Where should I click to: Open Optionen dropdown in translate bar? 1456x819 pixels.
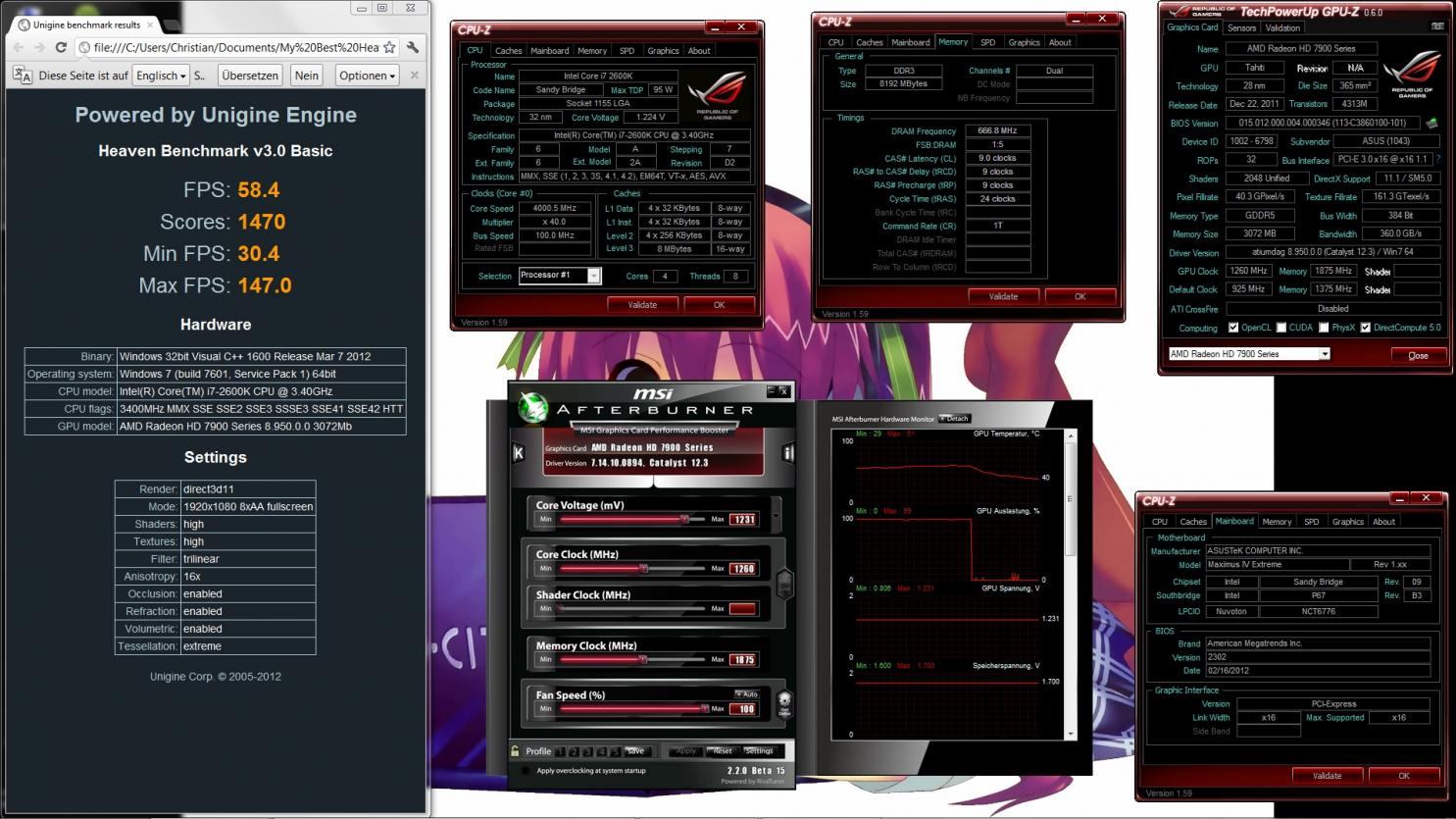pyautogui.click(x=367, y=76)
